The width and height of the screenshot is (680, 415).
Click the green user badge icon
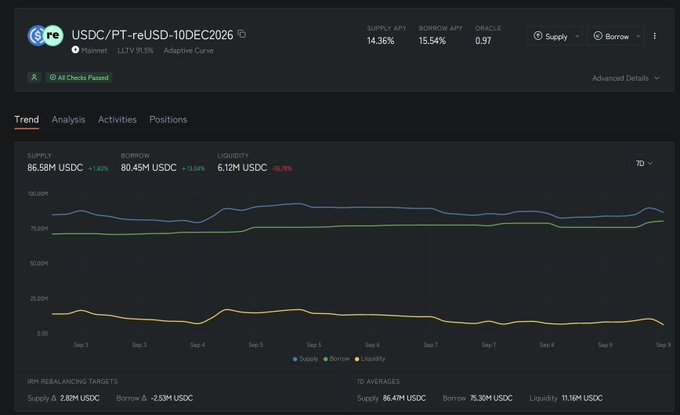pyautogui.click(x=34, y=77)
